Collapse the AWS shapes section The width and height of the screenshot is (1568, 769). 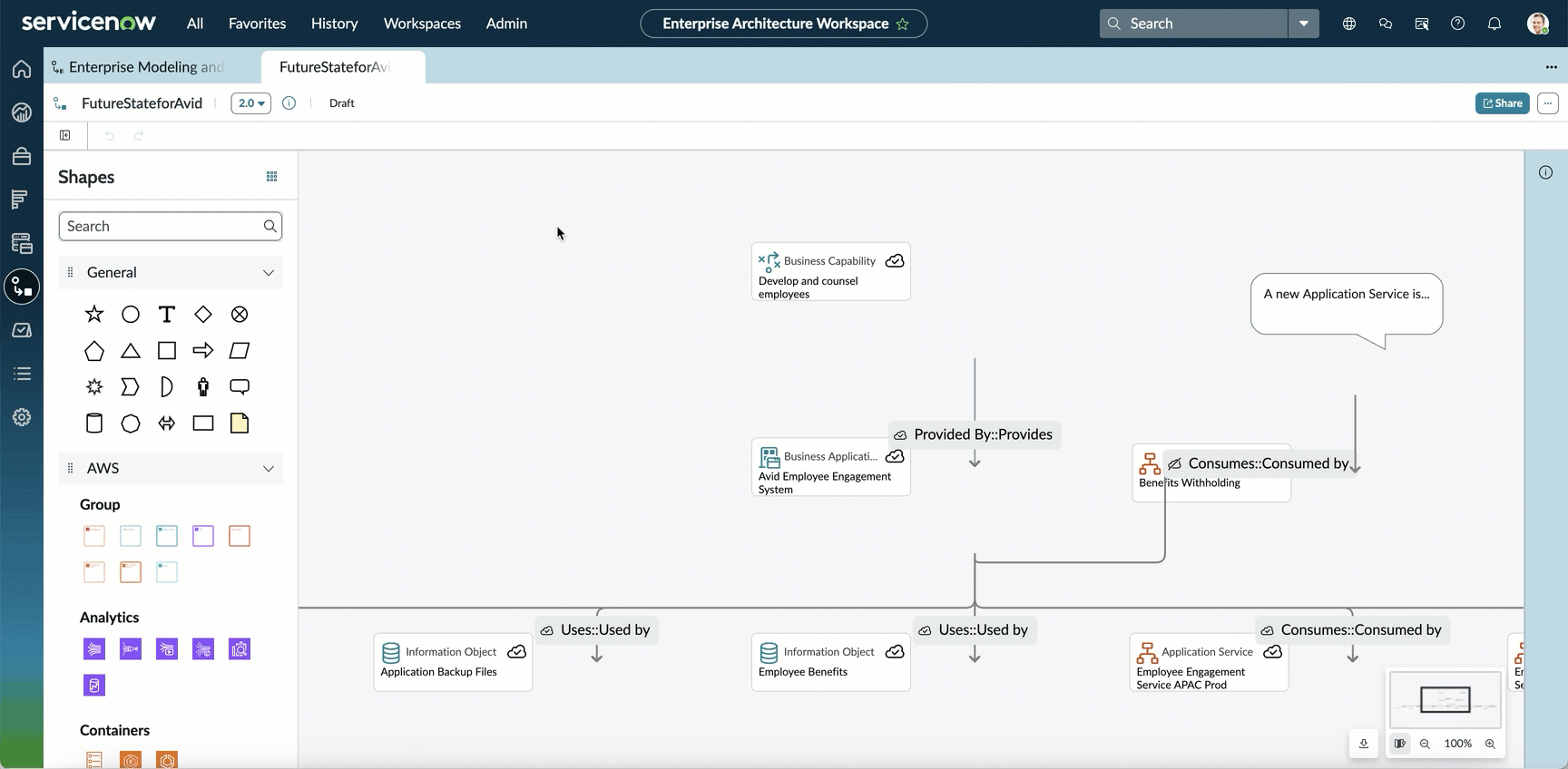point(269,468)
